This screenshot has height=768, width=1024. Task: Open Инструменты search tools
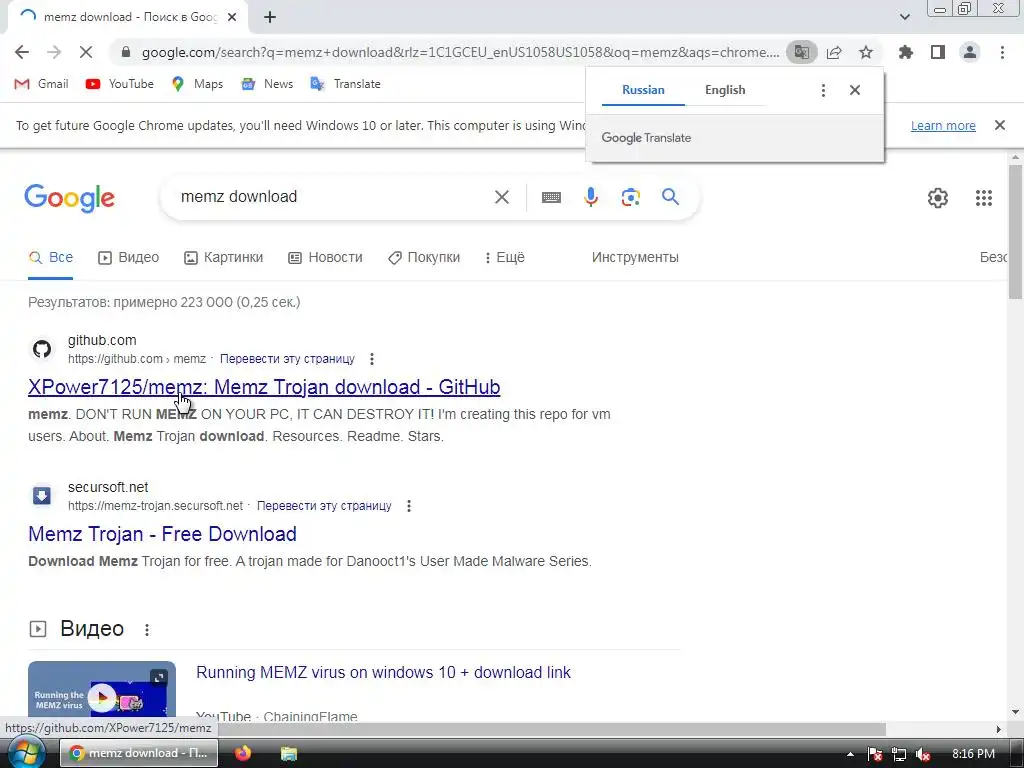tap(635, 257)
